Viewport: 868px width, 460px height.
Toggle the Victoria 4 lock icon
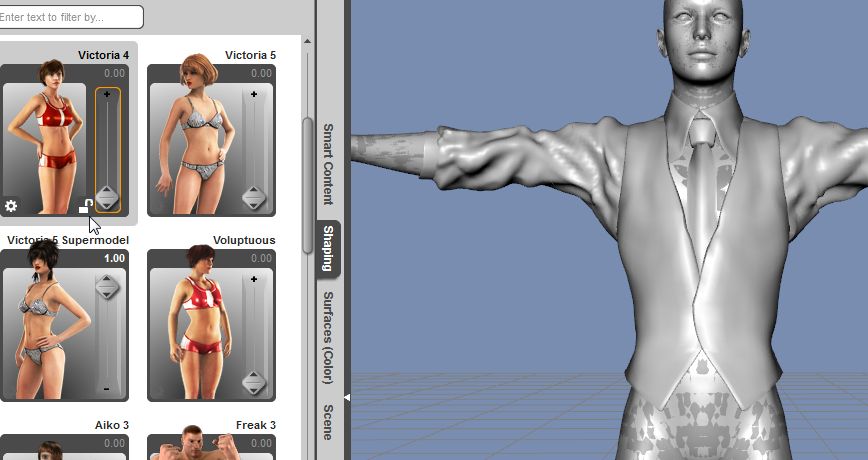coord(85,206)
